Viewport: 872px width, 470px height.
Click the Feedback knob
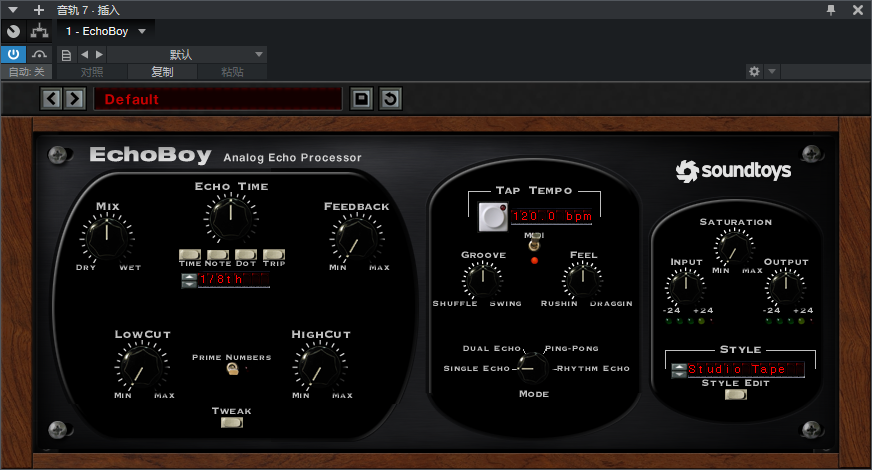click(356, 238)
